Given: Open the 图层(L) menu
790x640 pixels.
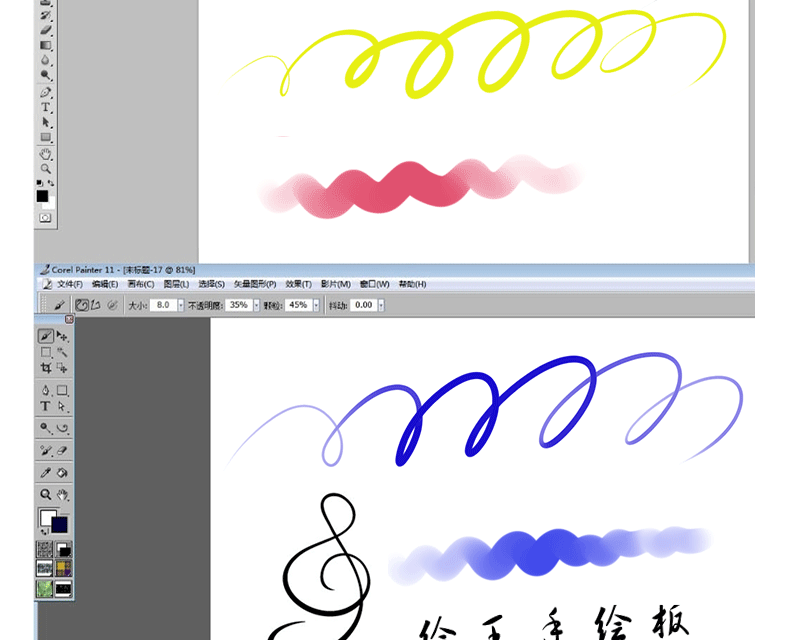Looking at the screenshot, I should [x=176, y=284].
